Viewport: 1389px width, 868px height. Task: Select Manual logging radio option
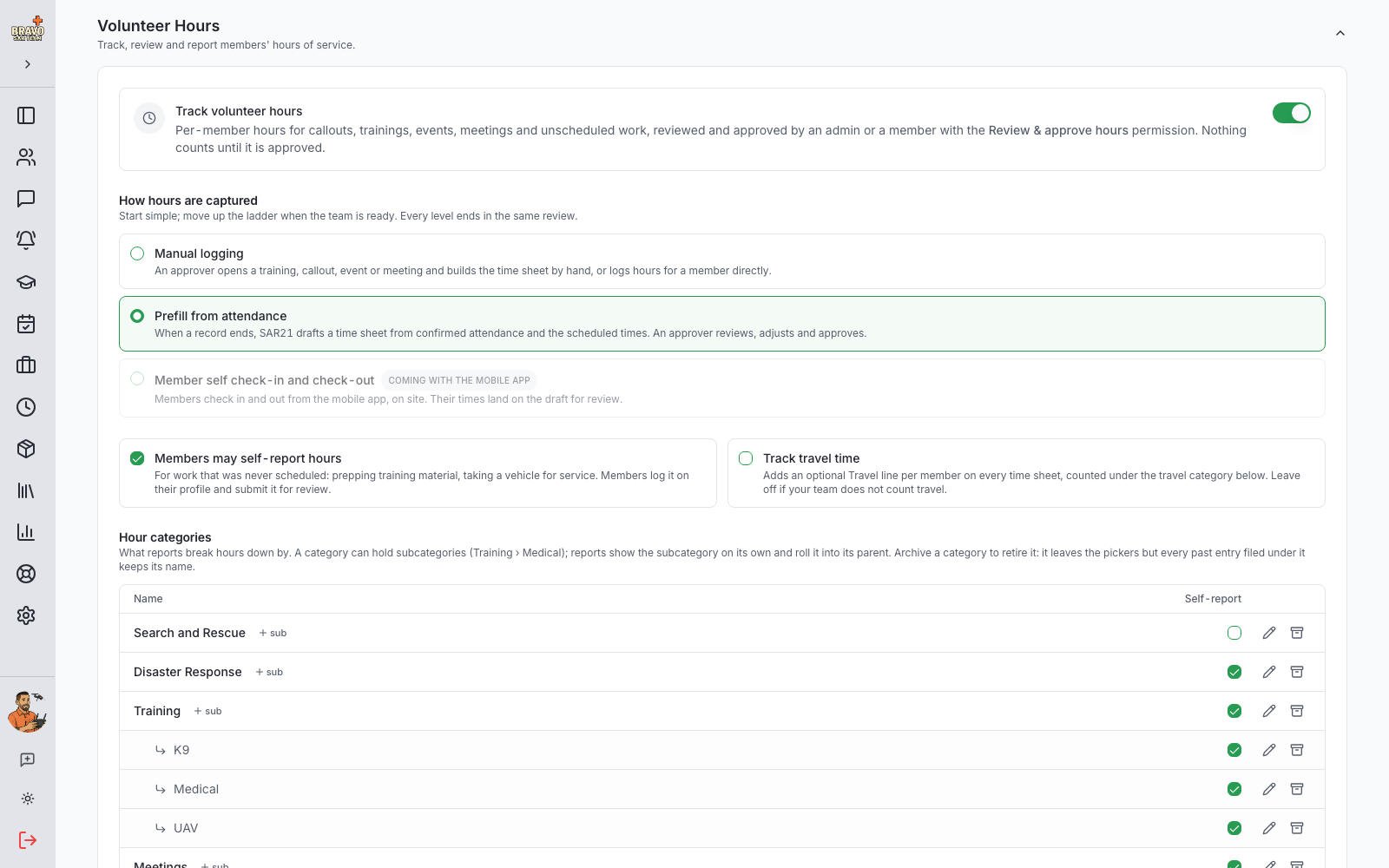[x=137, y=253]
